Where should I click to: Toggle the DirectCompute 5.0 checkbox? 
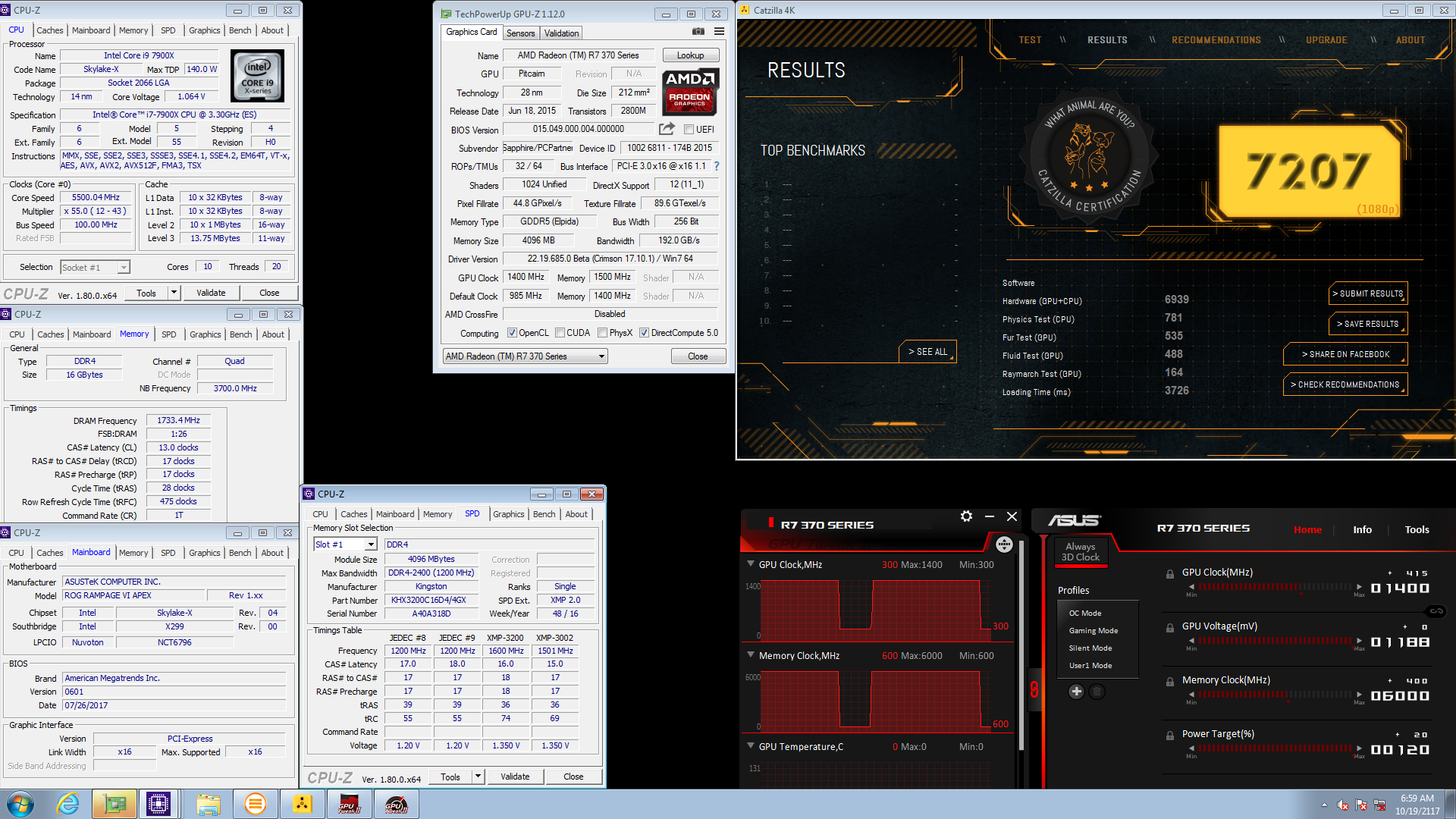pyautogui.click(x=644, y=333)
